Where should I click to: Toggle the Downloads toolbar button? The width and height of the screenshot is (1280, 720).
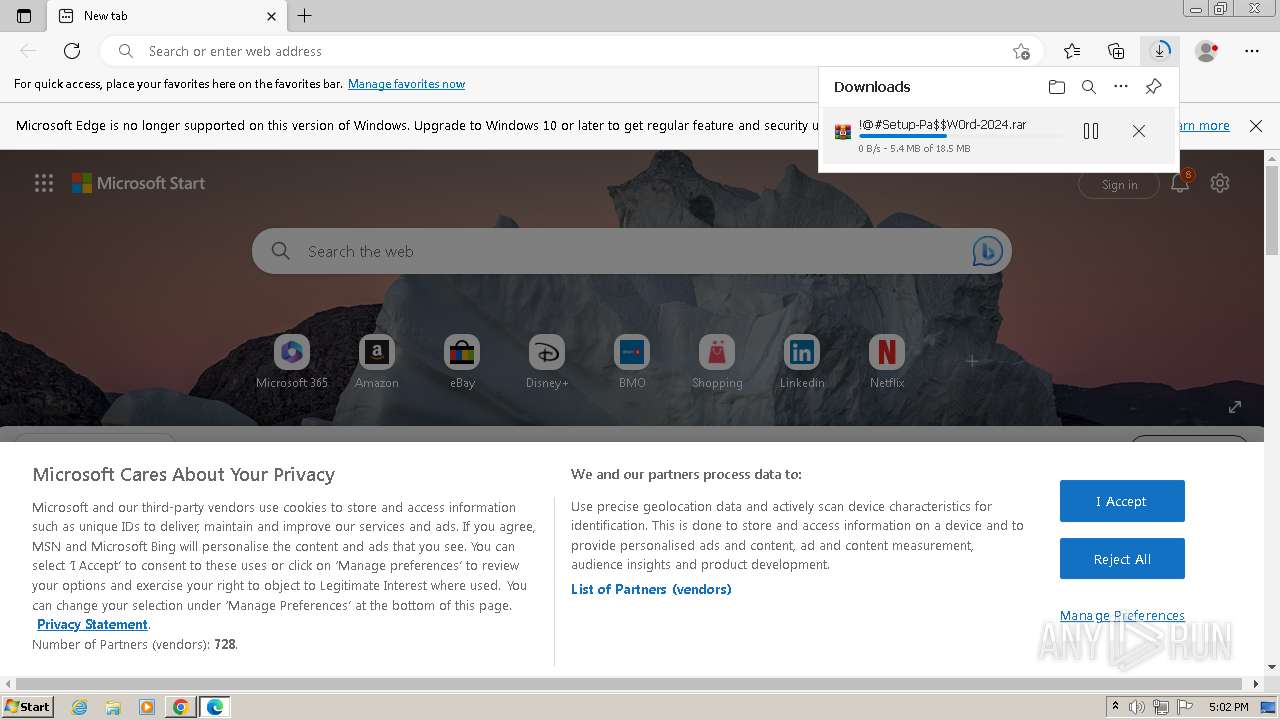click(1160, 51)
